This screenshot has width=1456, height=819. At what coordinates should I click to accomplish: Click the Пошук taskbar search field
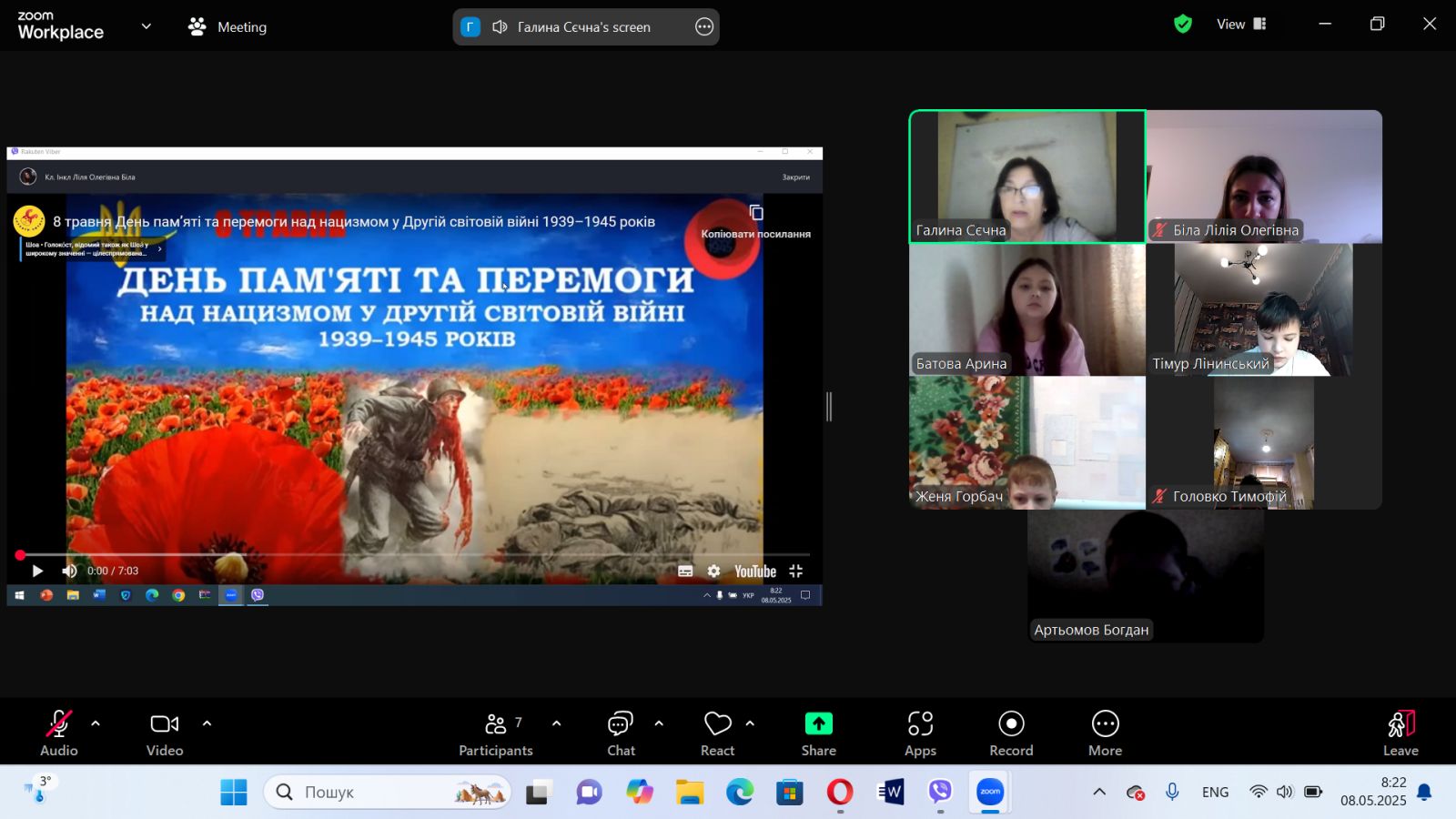[x=388, y=793]
